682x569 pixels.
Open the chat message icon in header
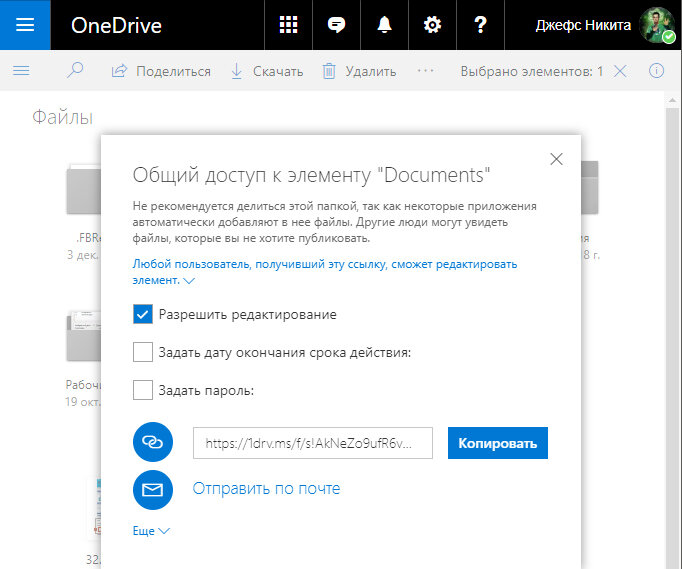336,25
